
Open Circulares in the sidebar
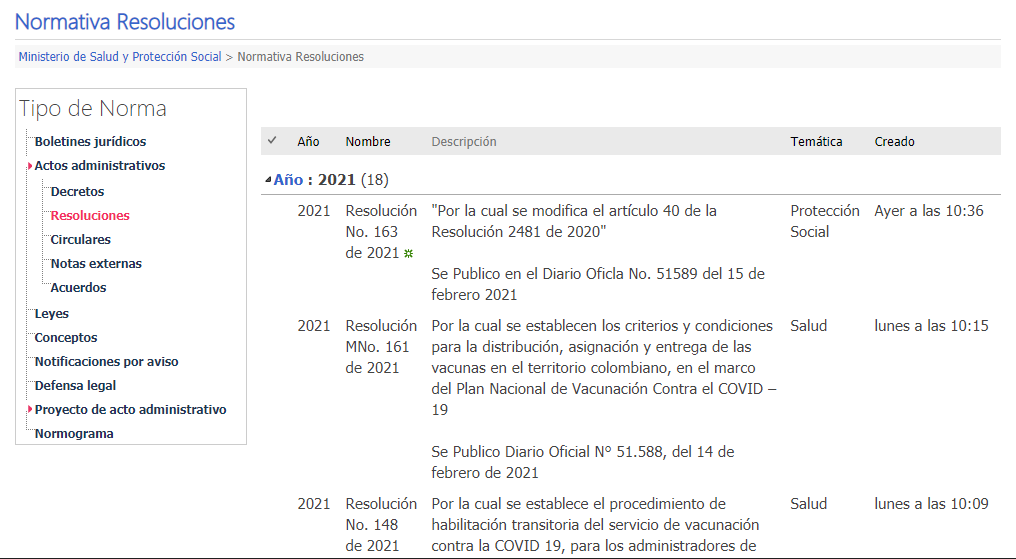[x=80, y=240]
